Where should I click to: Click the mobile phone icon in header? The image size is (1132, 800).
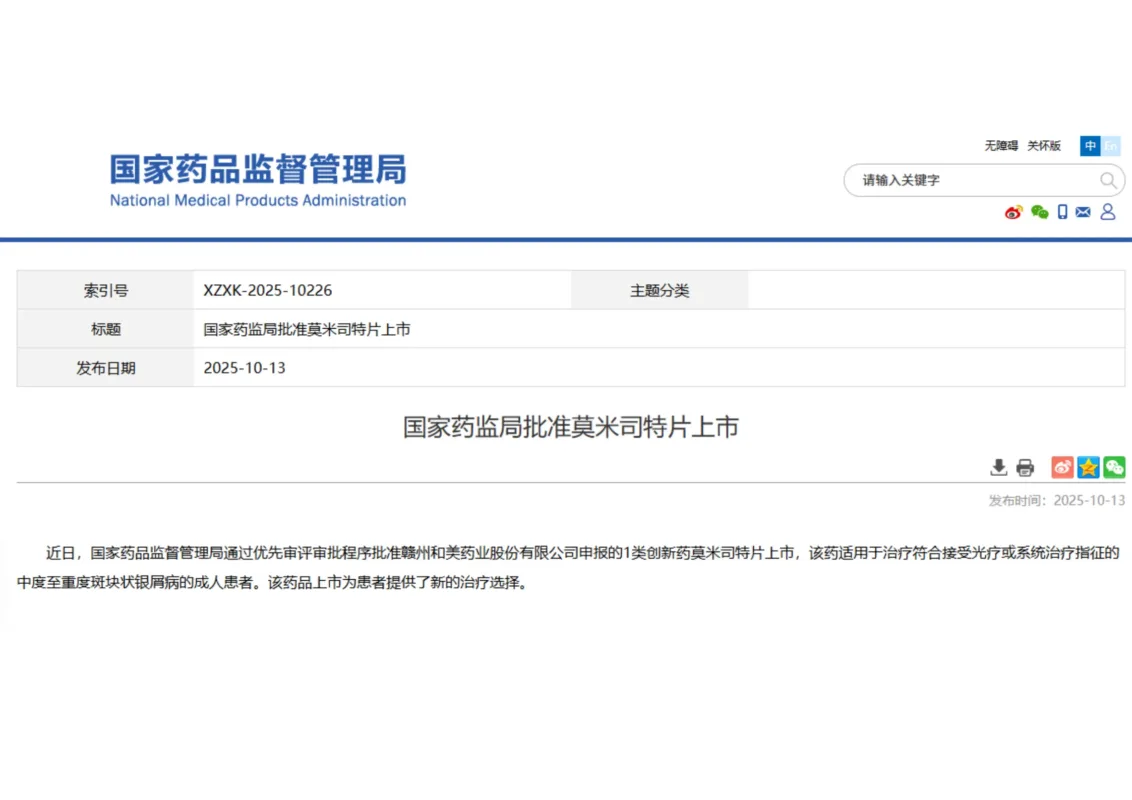pos(1063,212)
